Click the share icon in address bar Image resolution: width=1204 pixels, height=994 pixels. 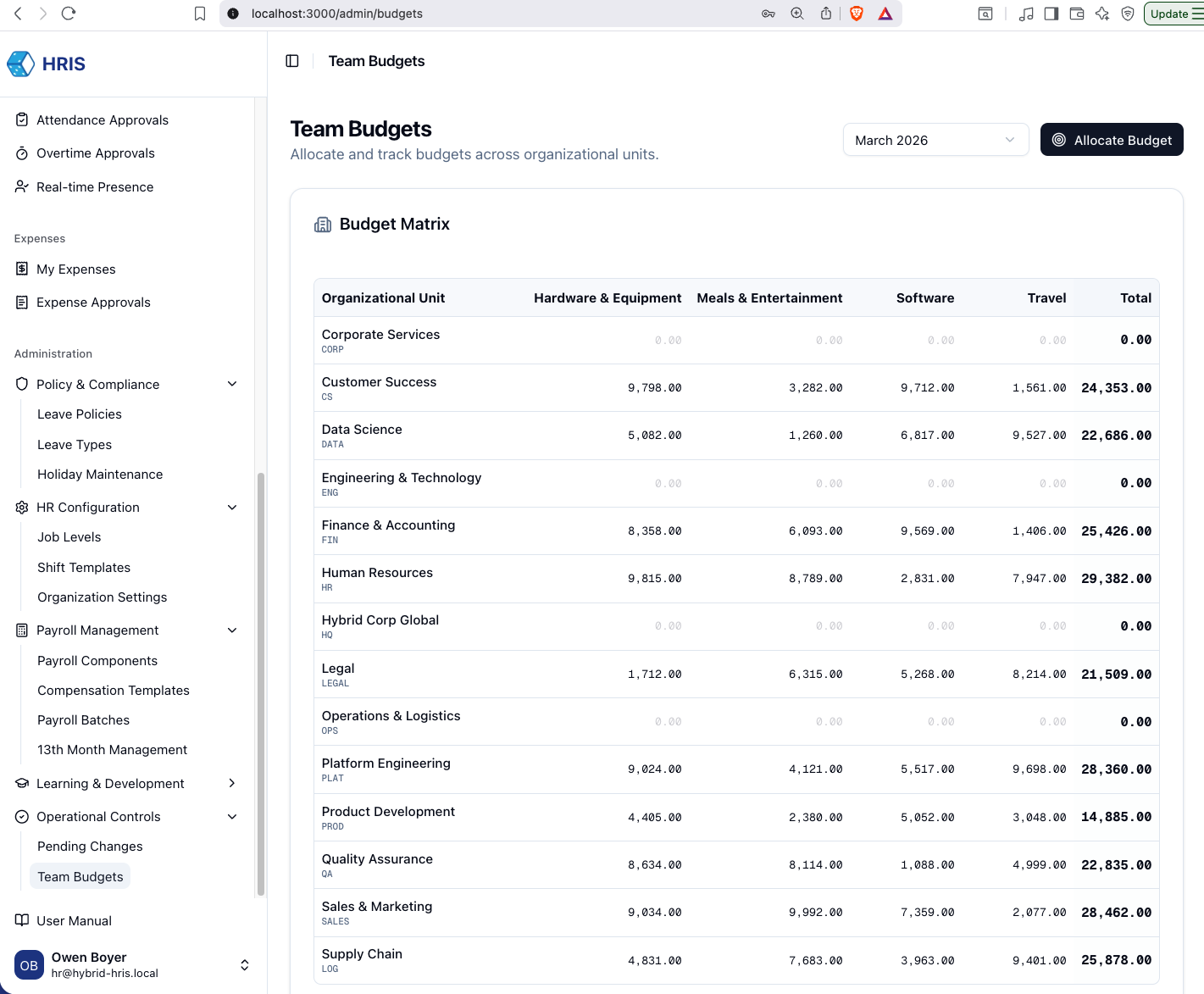826,14
